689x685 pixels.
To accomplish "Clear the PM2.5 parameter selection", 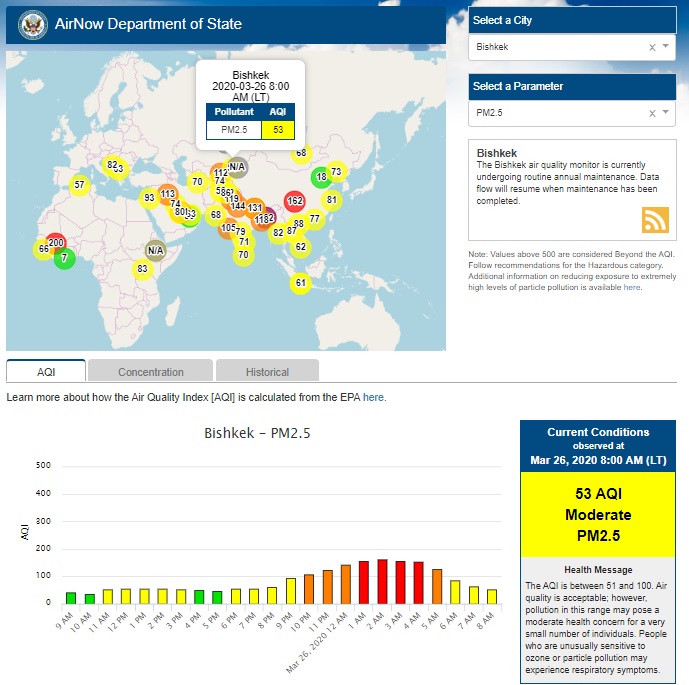I will pyautogui.click(x=652, y=113).
